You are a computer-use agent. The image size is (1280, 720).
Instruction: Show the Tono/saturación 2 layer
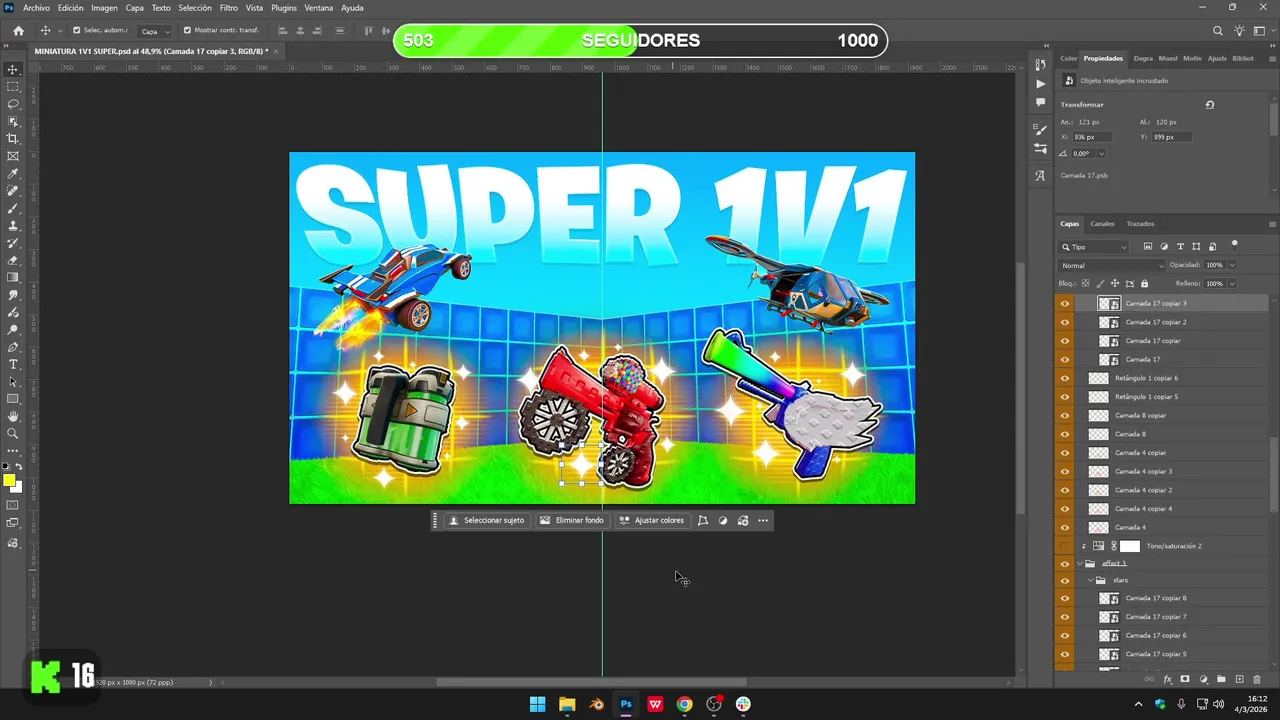pos(1064,546)
